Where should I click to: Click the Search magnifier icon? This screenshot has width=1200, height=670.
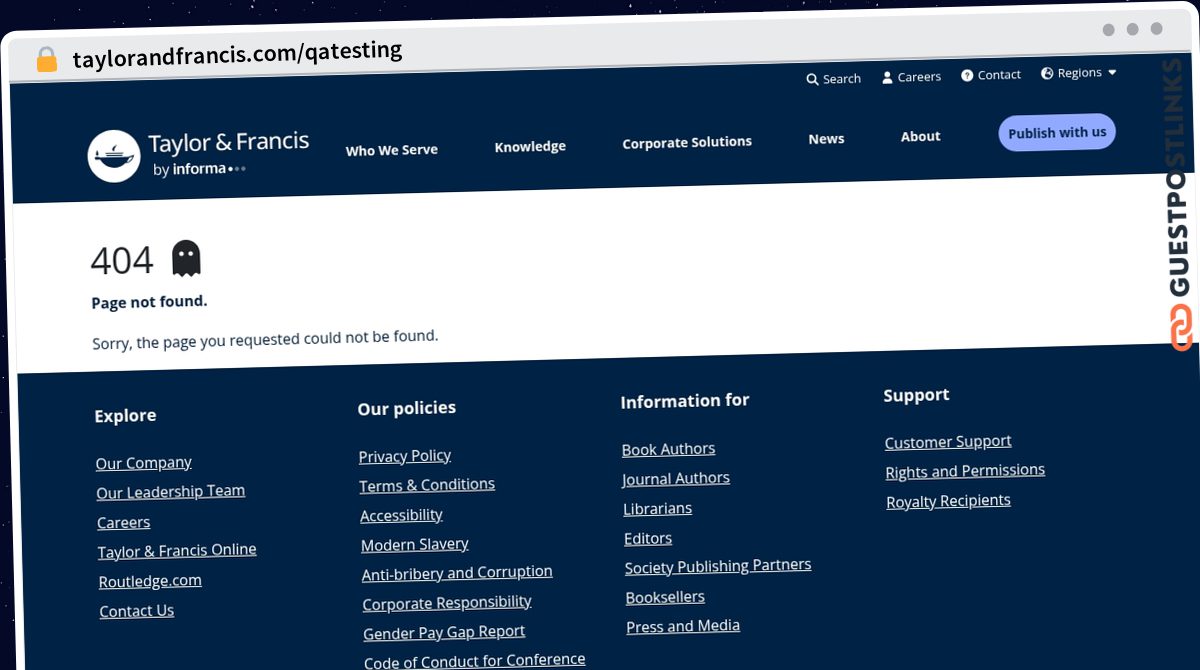(x=812, y=80)
